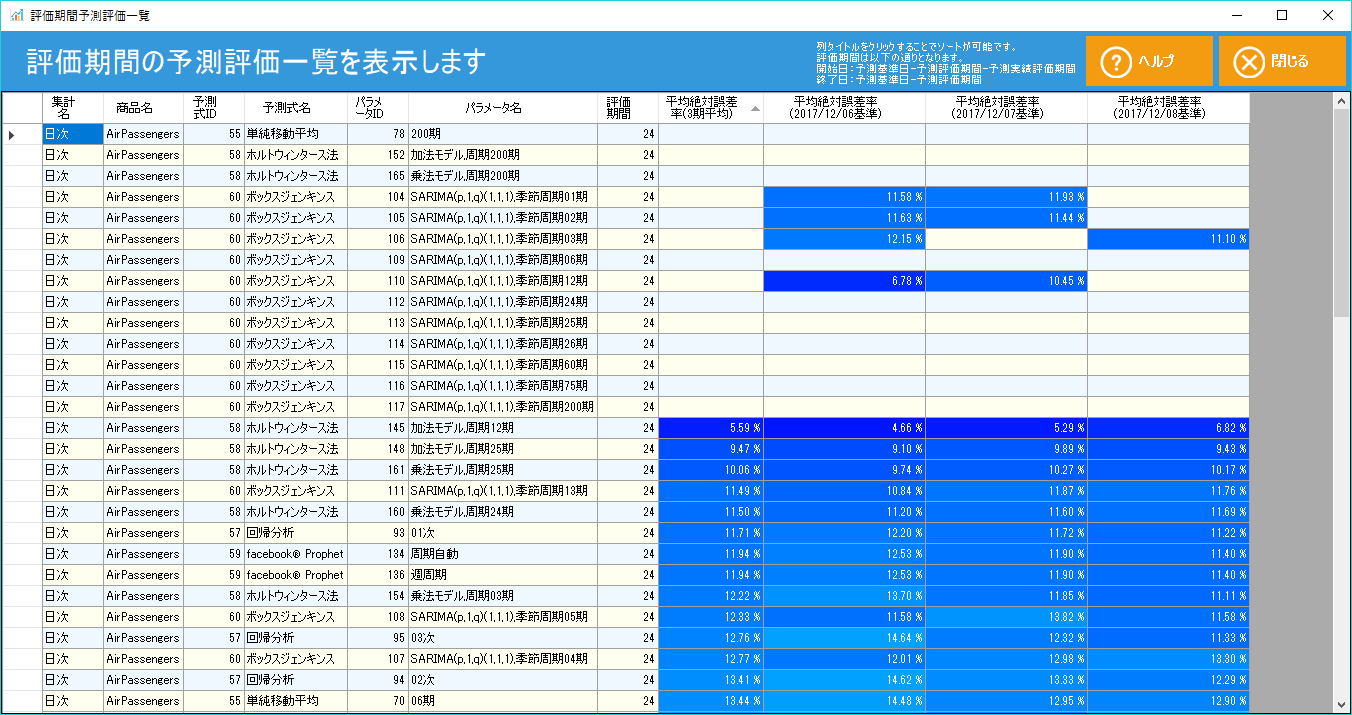Select the 13.70 % error cell
Screen dimensions: 1352x715
click(844, 596)
